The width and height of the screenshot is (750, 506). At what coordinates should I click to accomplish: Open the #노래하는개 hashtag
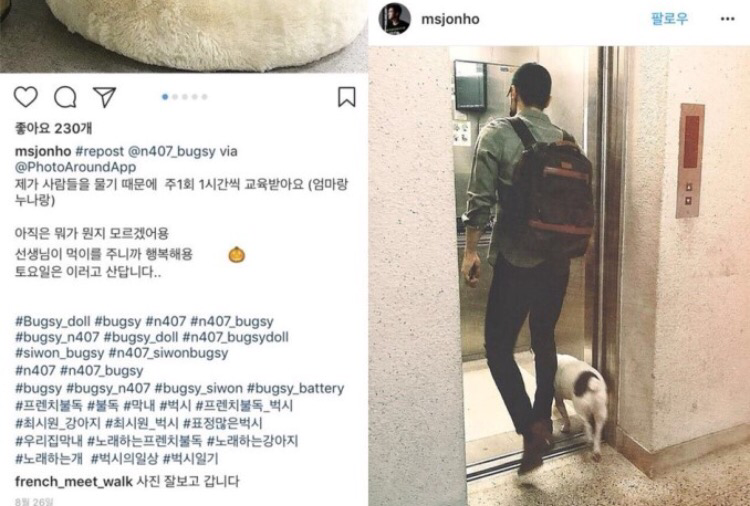point(49,459)
